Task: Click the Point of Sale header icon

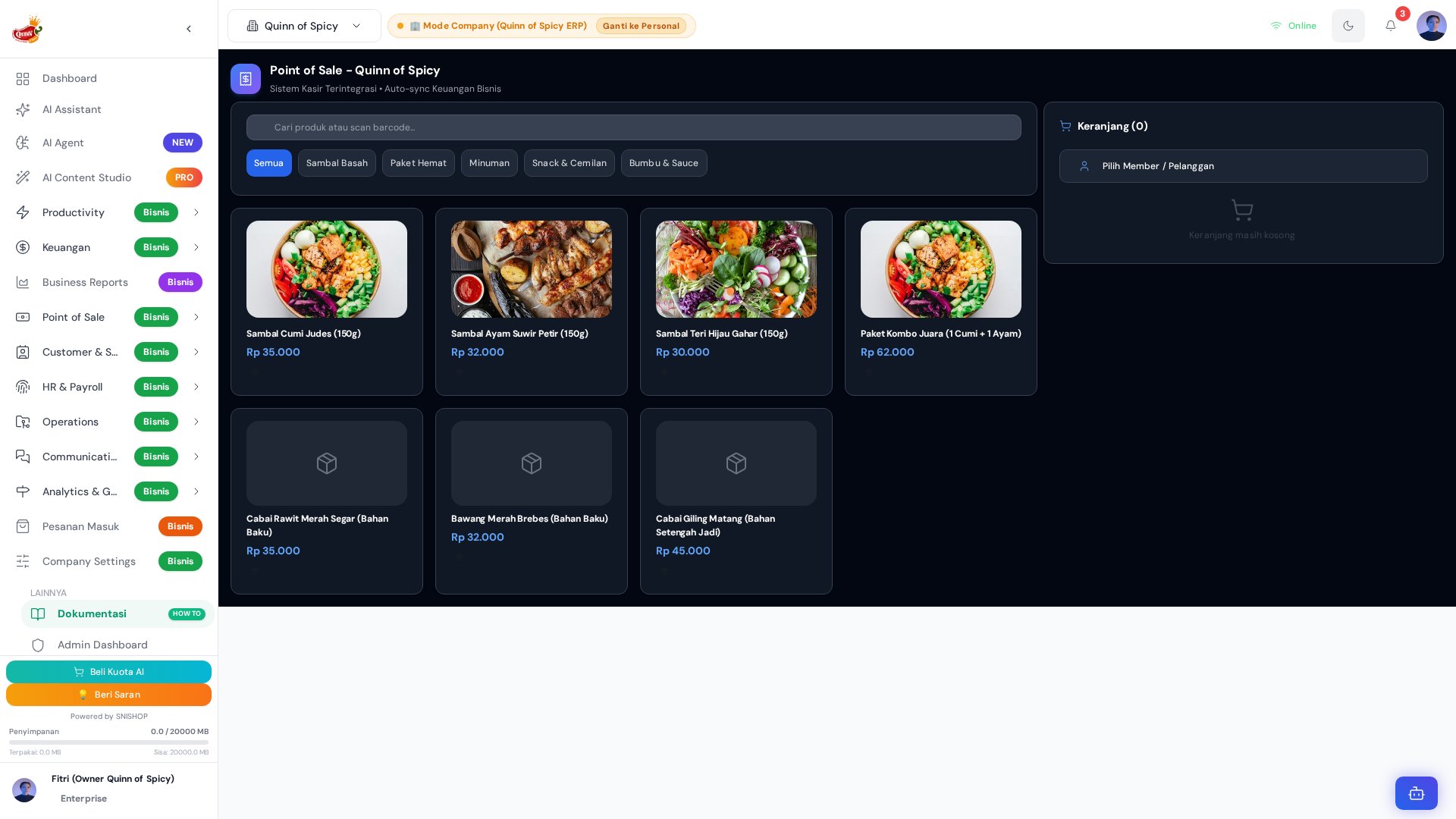Action: [x=246, y=79]
